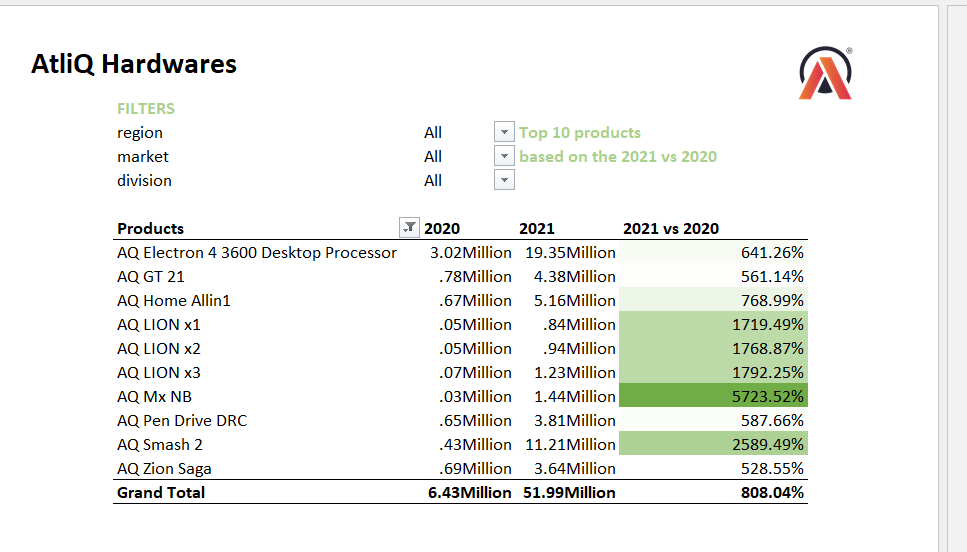The width and height of the screenshot is (967, 552).
Task: Click the 2020 column header cell
Action: [442, 228]
